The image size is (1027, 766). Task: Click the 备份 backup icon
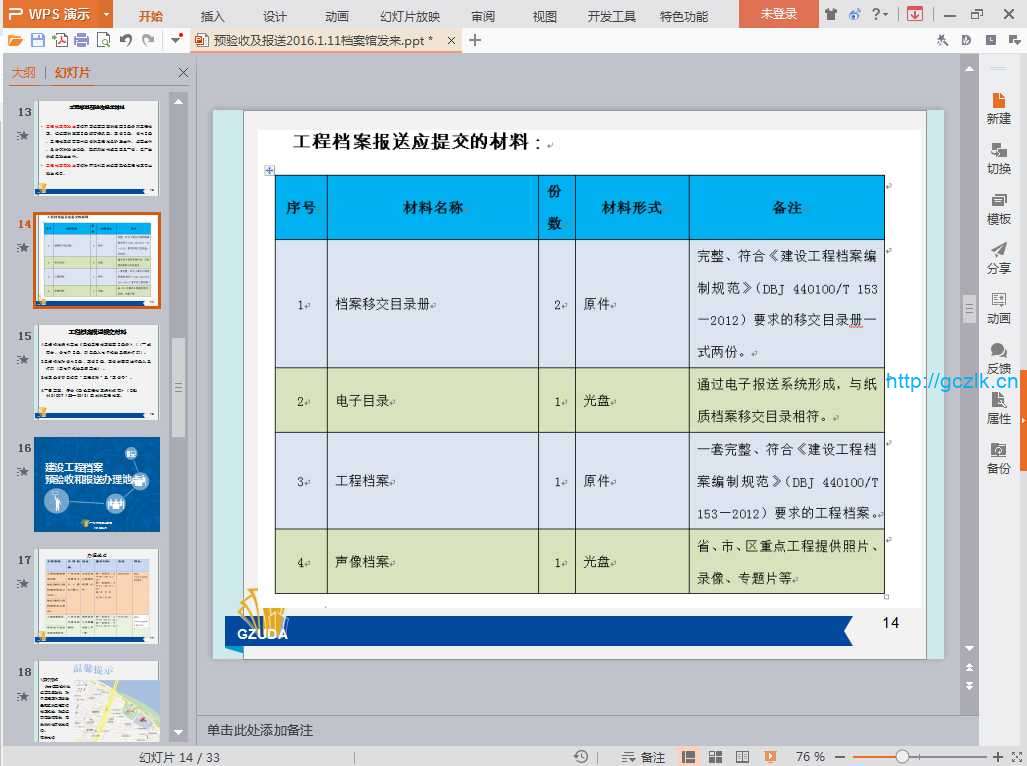pos(998,457)
